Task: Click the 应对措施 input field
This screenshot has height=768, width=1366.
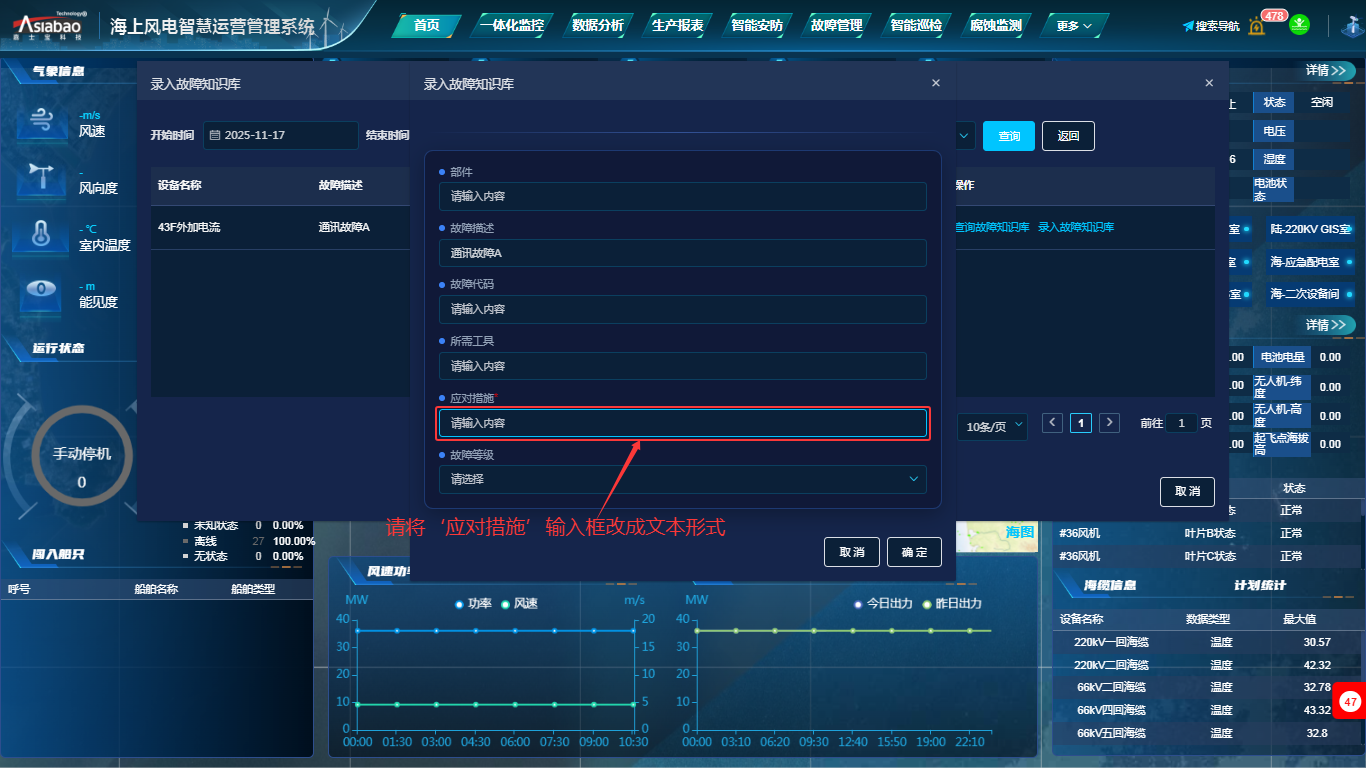Action: [682, 423]
